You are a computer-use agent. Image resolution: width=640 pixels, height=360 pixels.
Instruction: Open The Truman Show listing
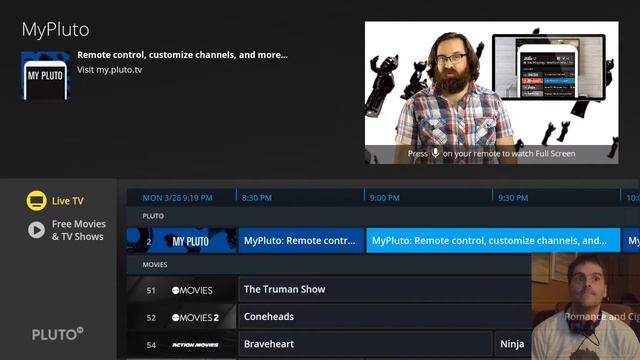pos(384,289)
